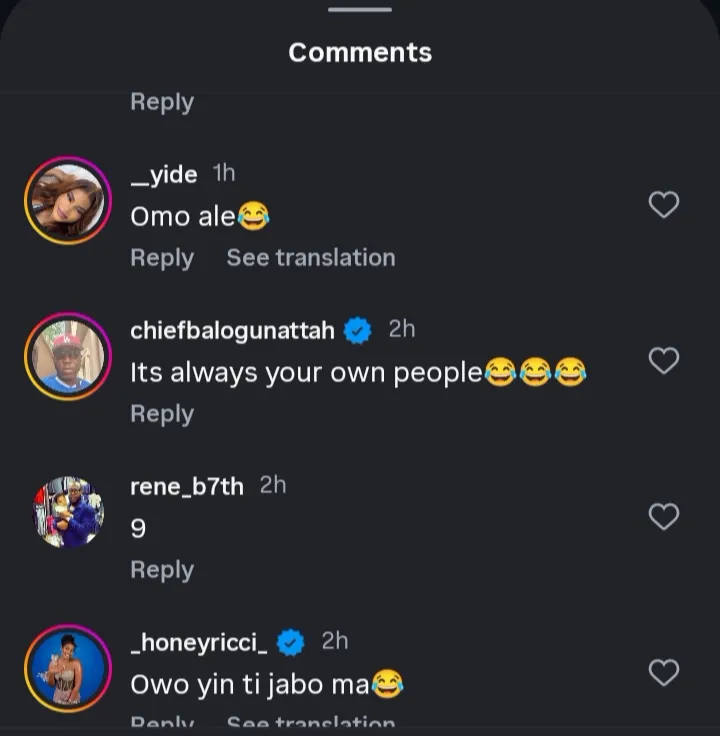Tap the drag handle above Comments
This screenshot has height=736, width=720.
pos(360,10)
